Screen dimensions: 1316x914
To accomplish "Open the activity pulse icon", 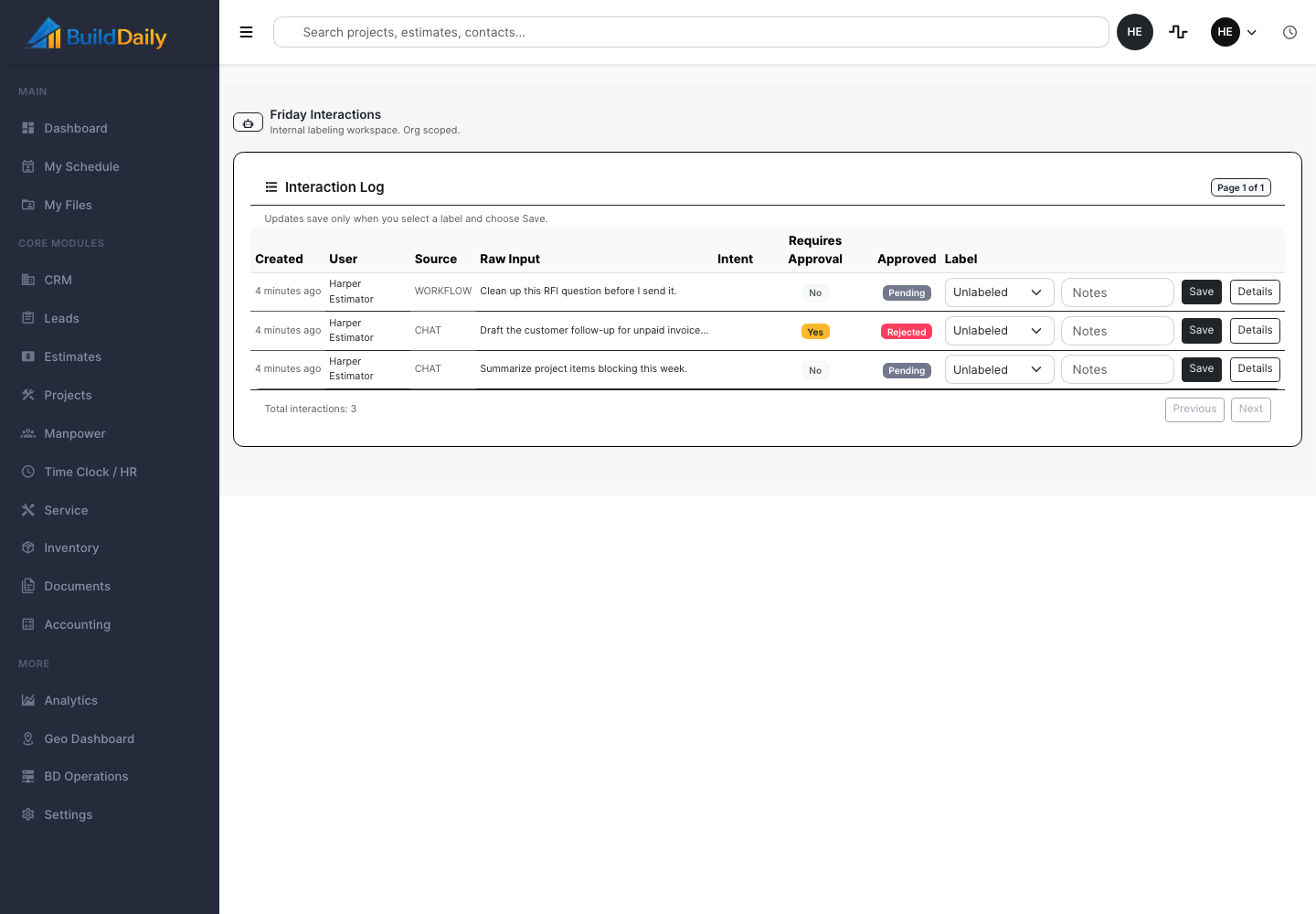I will pyautogui.click(x=1179, y=32).
